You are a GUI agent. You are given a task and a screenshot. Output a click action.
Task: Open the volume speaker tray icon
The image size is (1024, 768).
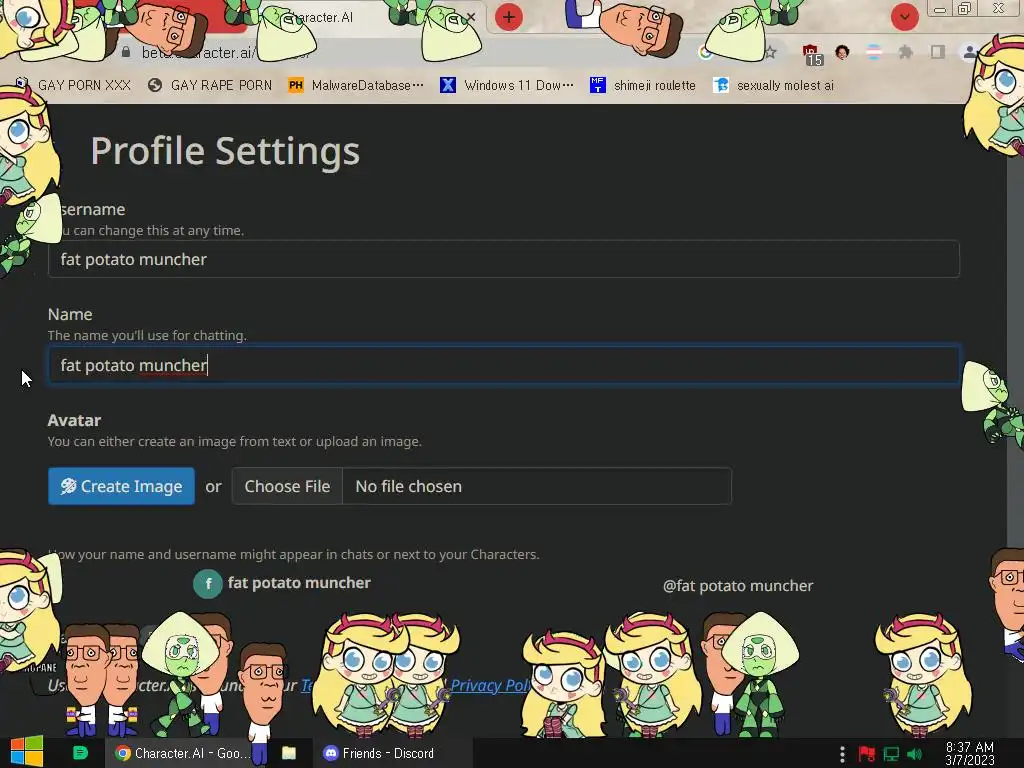pos(915,754)
